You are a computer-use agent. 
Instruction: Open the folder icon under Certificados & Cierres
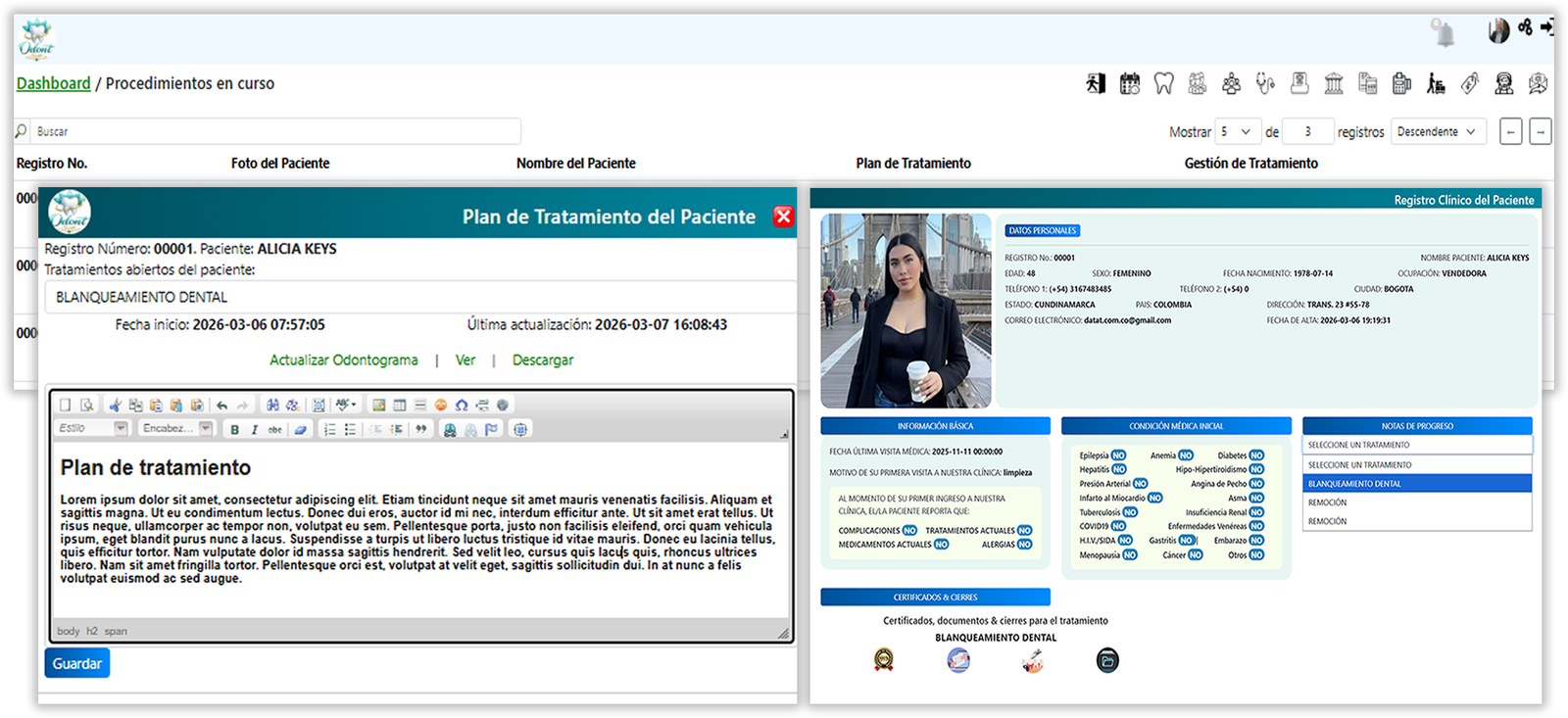1106,660
